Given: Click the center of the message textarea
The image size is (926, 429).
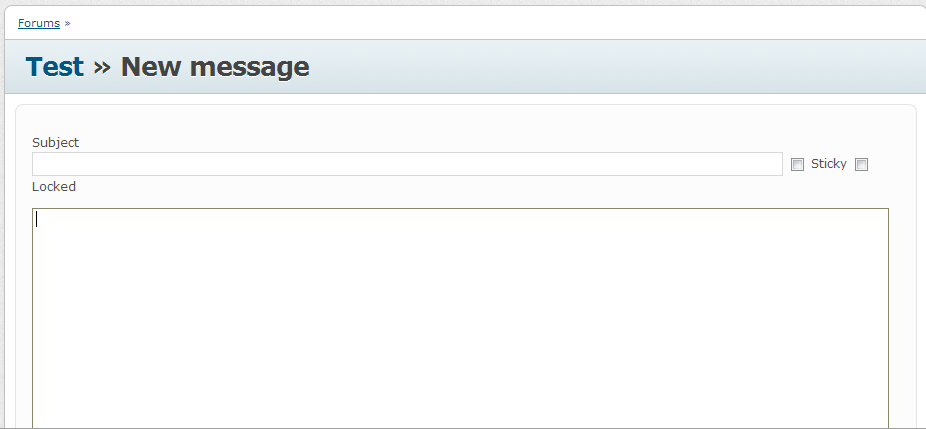Looking at the screenshot, I should (x=460, y=318).
